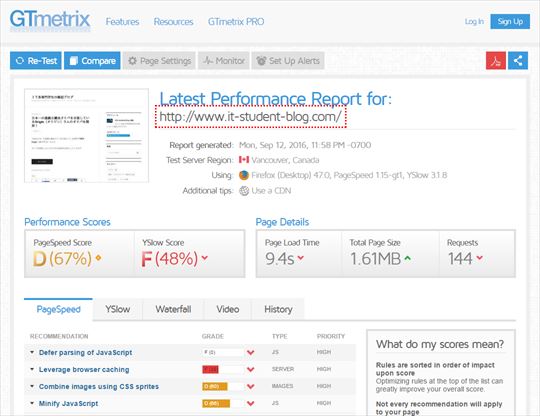This screenshot has width=540, height=416.
Task: Expand Combine images using CSS sprites triangle
Action: point(32,386)
